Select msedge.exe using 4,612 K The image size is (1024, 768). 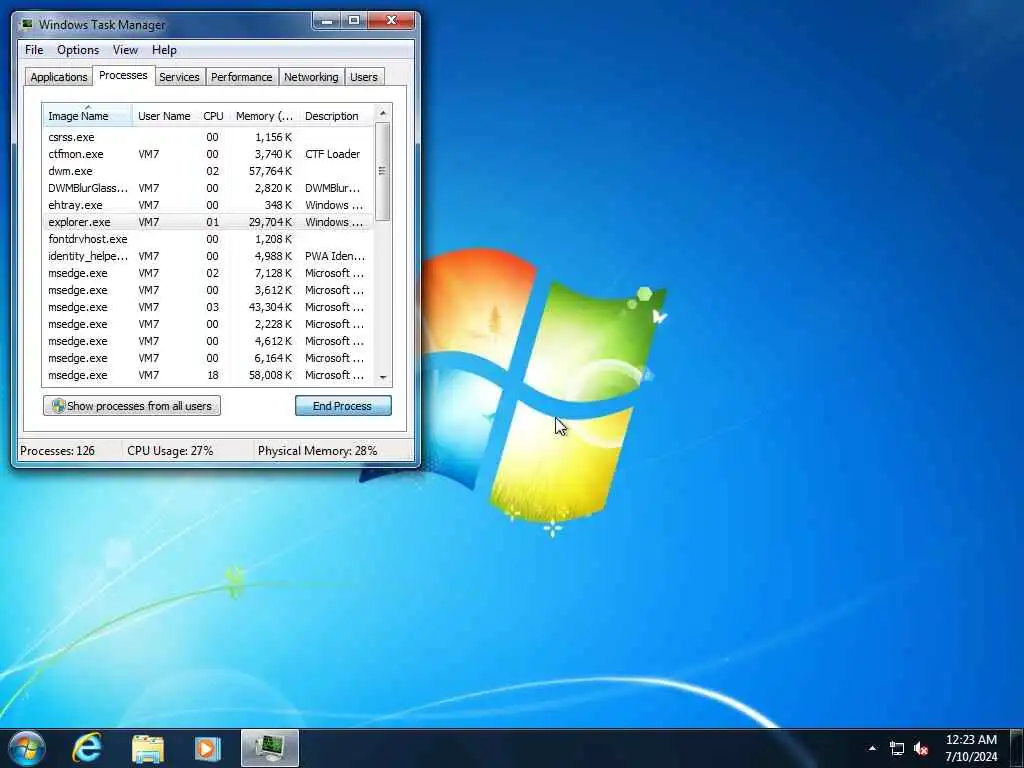tap(208, 341)
